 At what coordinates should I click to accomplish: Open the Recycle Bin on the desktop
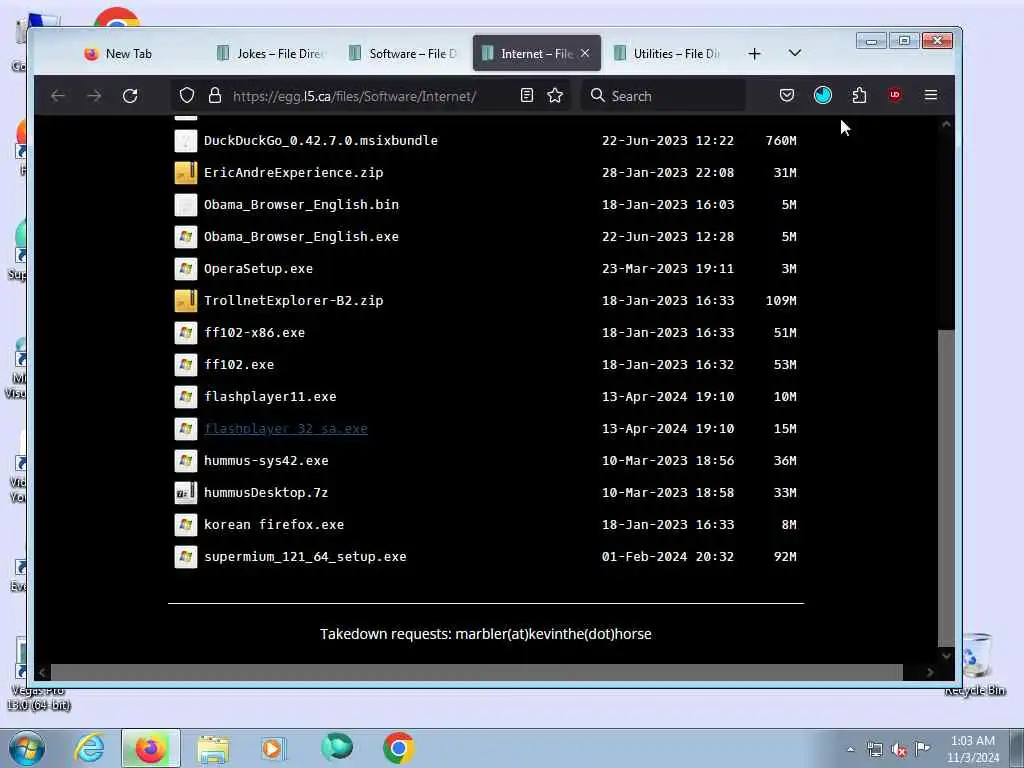pyautogui.click(x=976, y=664)
